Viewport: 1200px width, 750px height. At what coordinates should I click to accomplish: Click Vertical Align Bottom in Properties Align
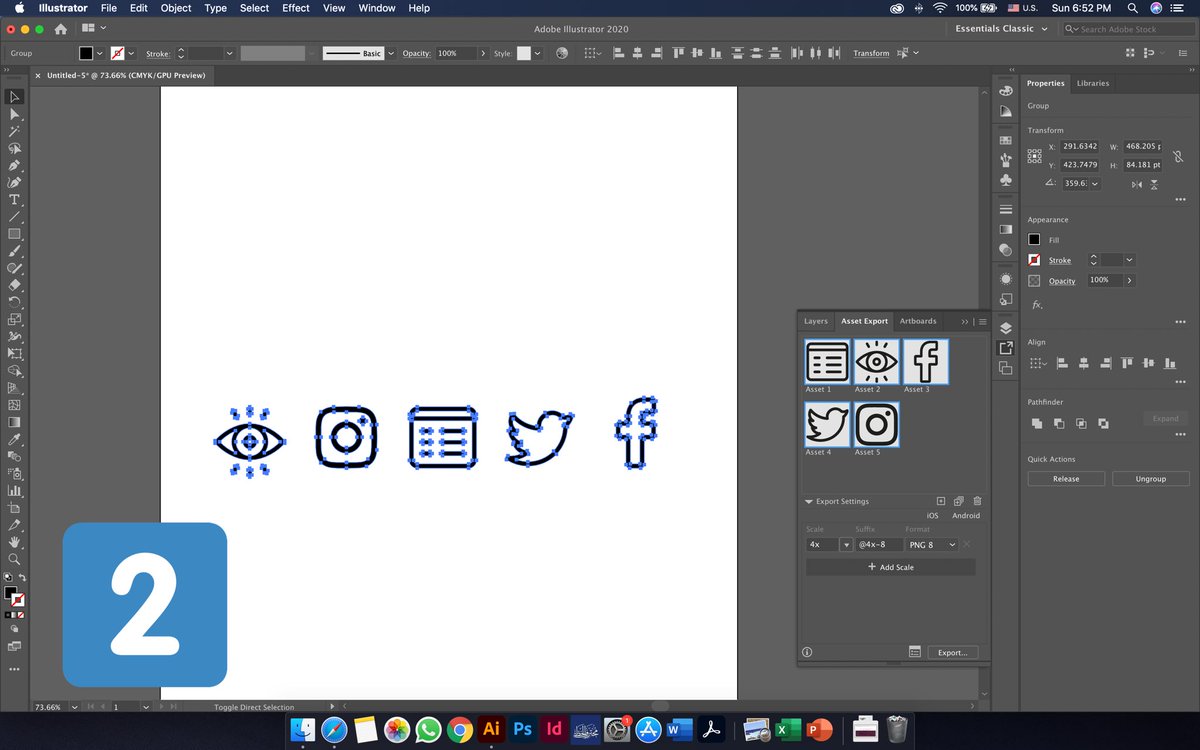click(x=1168, y=363)
